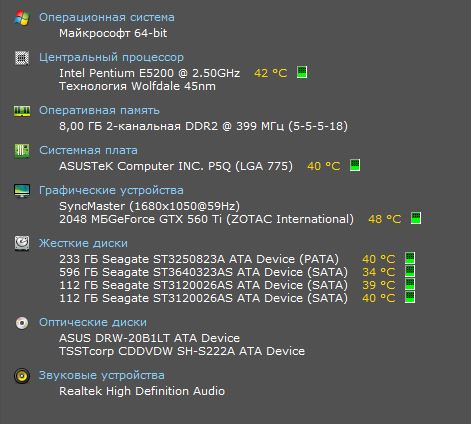Image resolution: width=471 pixels, height=424 pixels.
Task: Open the Звуковые устройства section link
Action: coord(102,375)
